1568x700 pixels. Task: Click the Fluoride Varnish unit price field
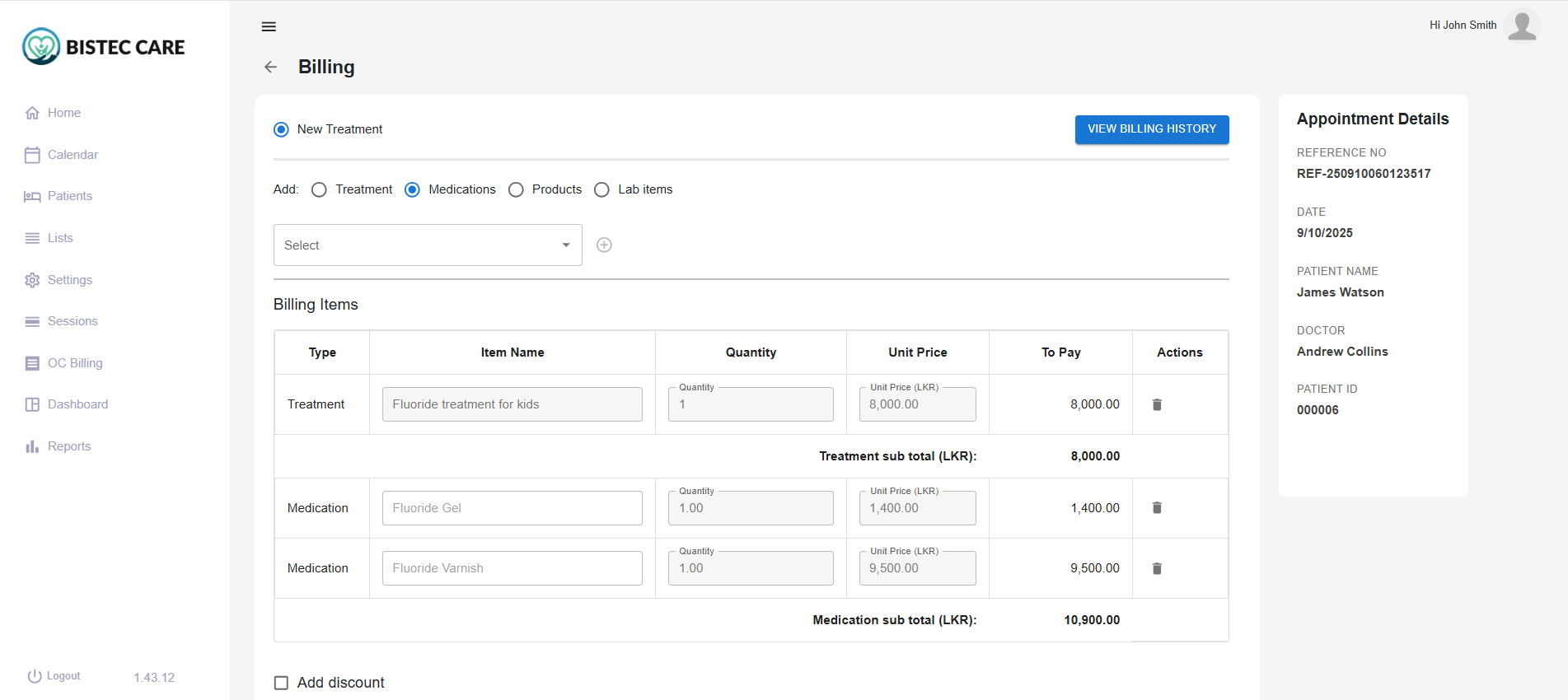(917, 568)
